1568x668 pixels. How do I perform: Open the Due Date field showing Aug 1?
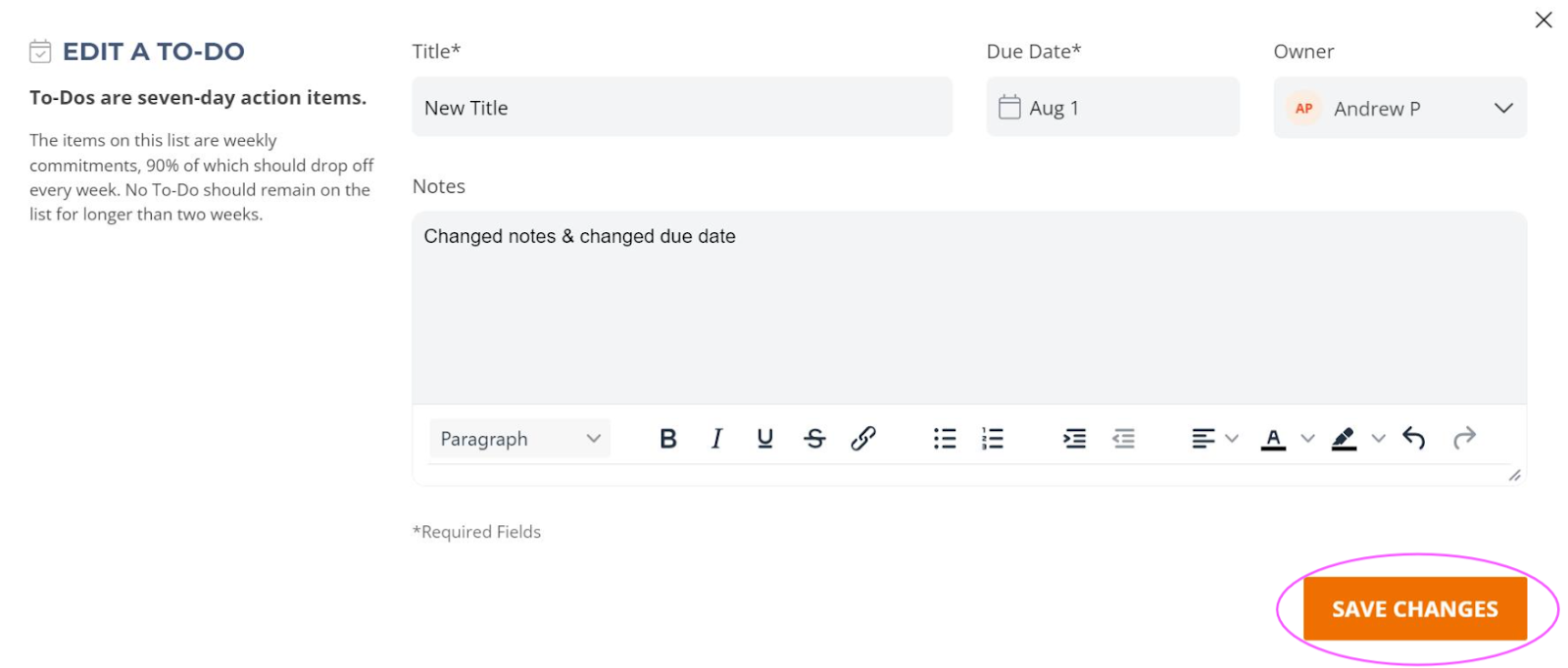[1112, 108]
